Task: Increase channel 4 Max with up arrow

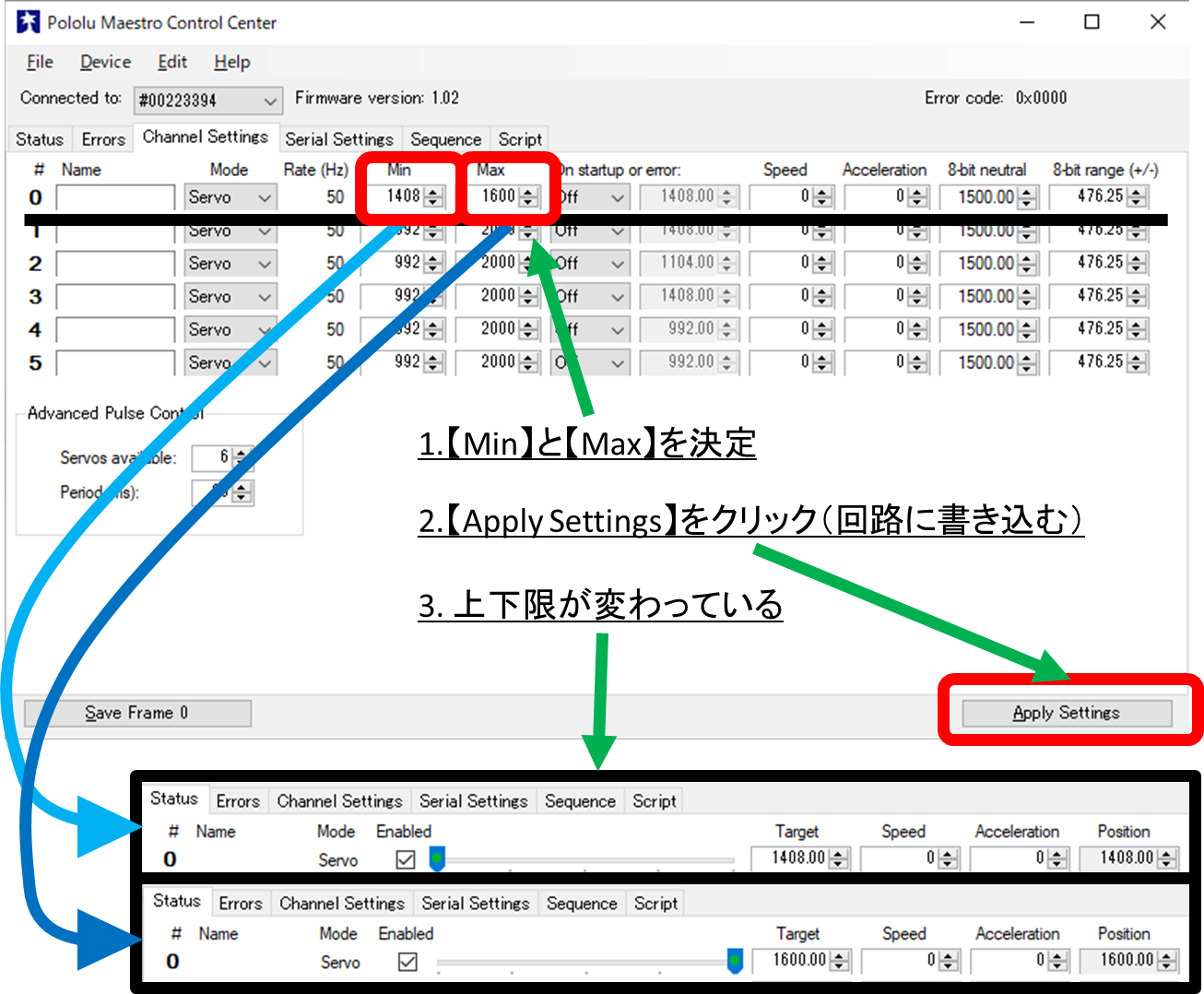Action: pyautogui.click(x=528, y=325)
